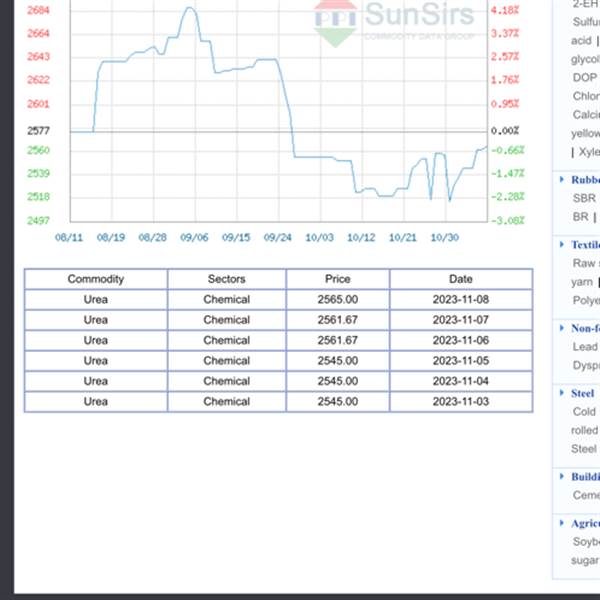This screenshot has width=600, height=600.
Task: Open the DOP commodity link in sidebar
Action: pyautogui.click(x=585, y=77)
